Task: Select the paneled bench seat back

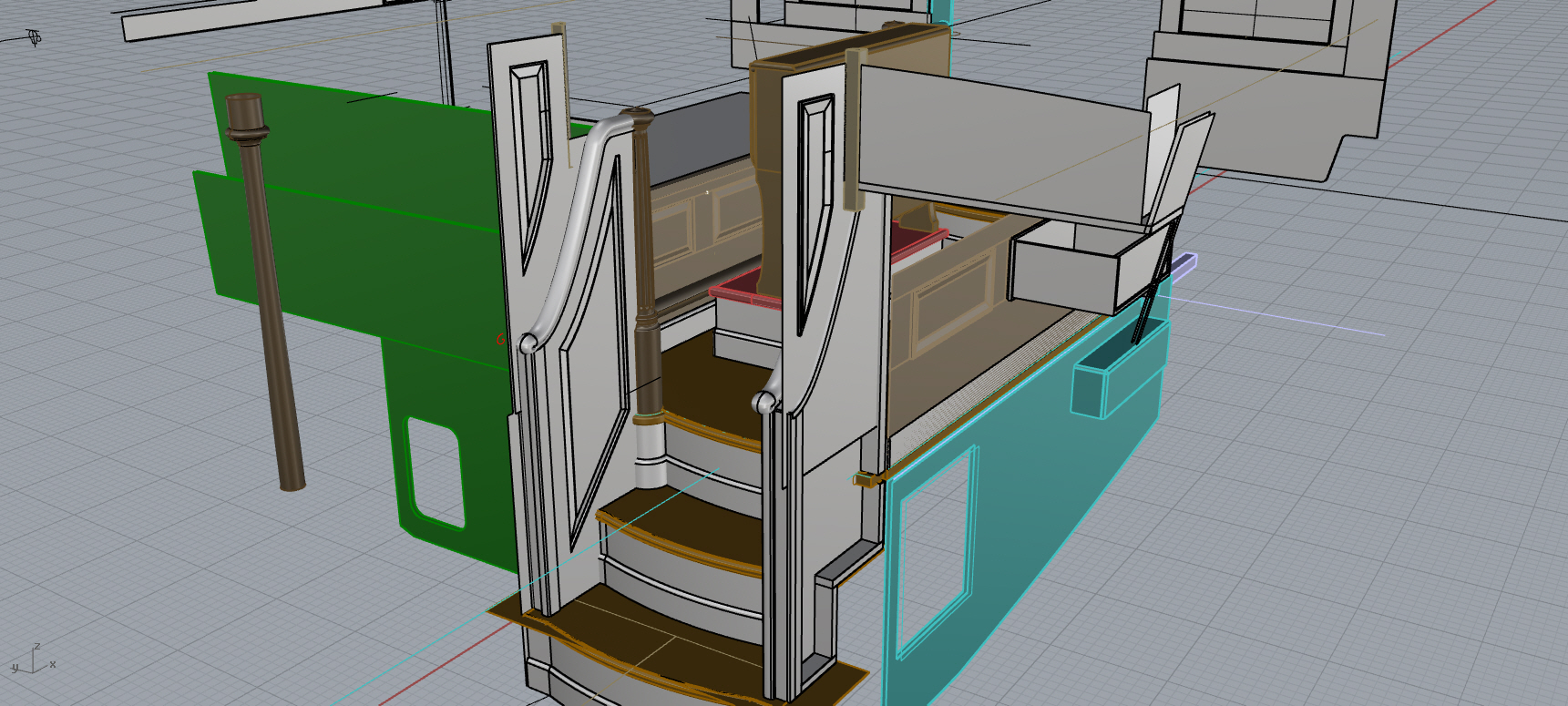Action: [x=948, y=301]
